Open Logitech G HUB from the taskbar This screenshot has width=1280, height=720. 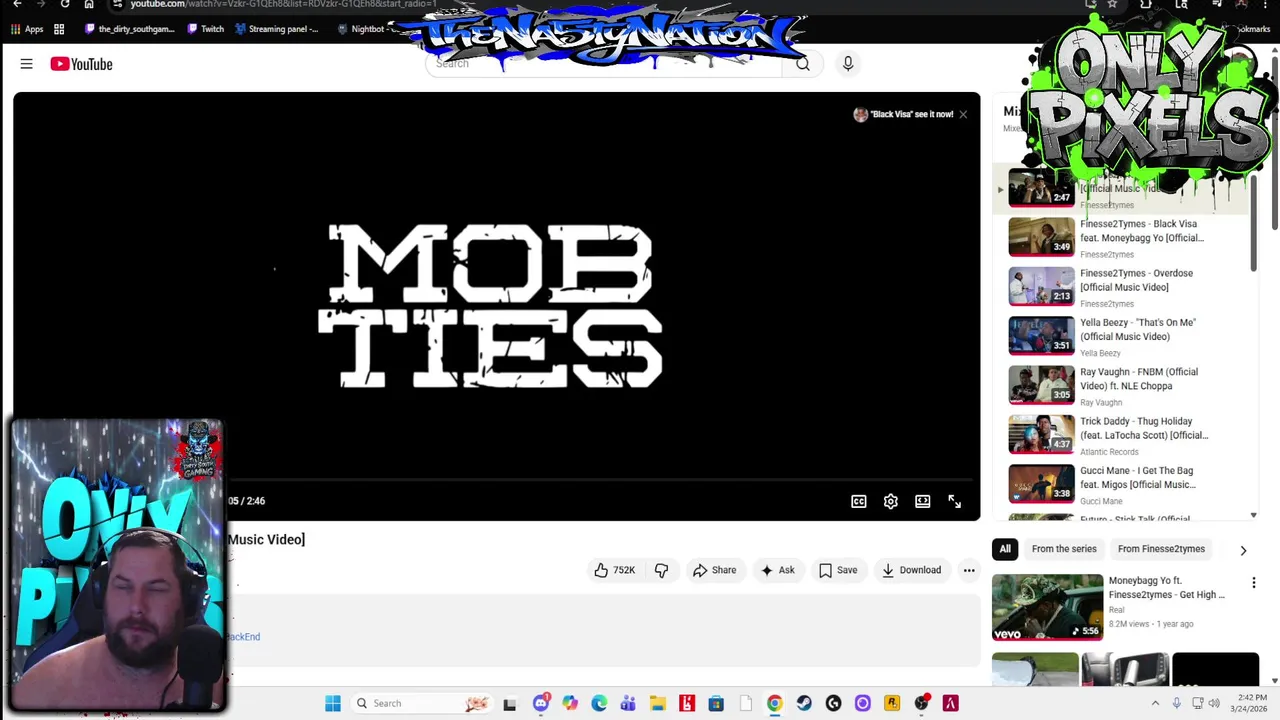pyautogui.click(x=833, y=704)
